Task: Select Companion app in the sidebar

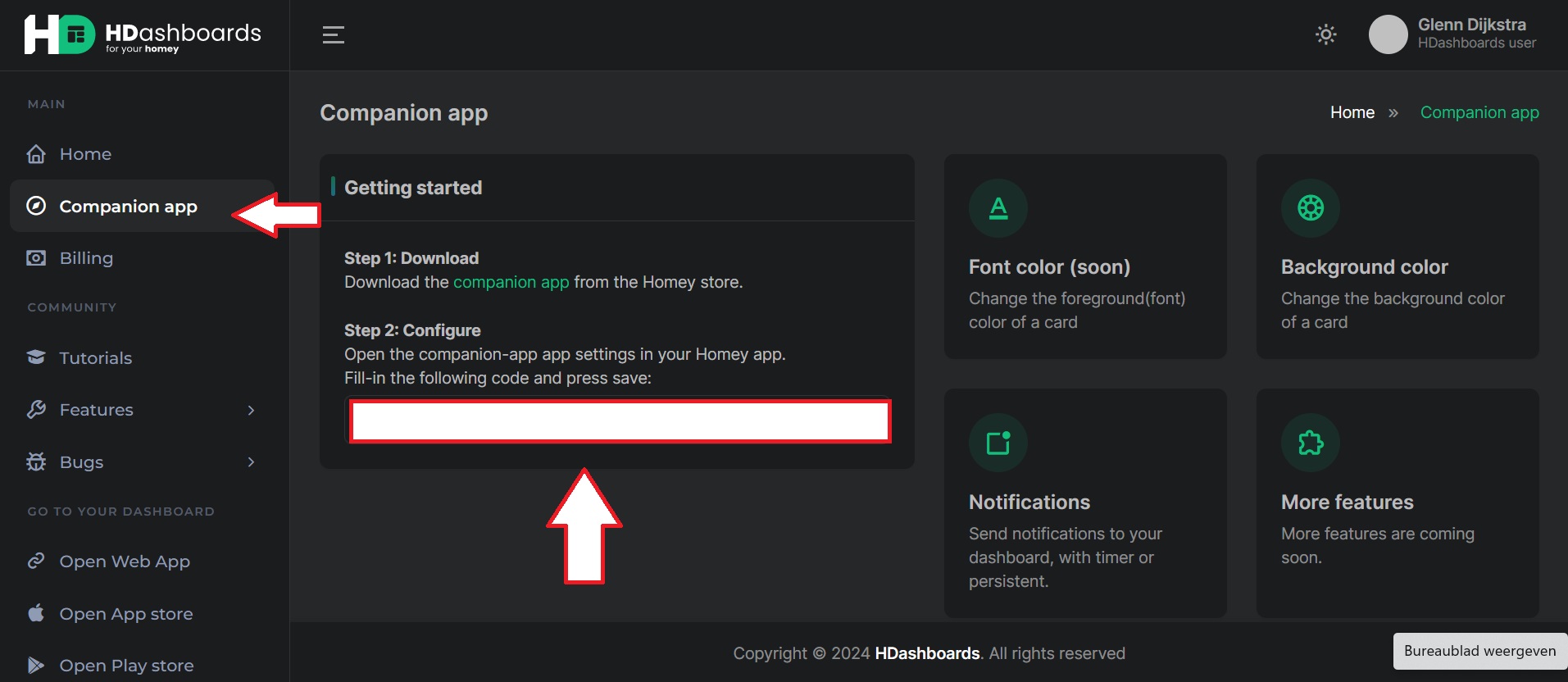Action: (128, 207)
